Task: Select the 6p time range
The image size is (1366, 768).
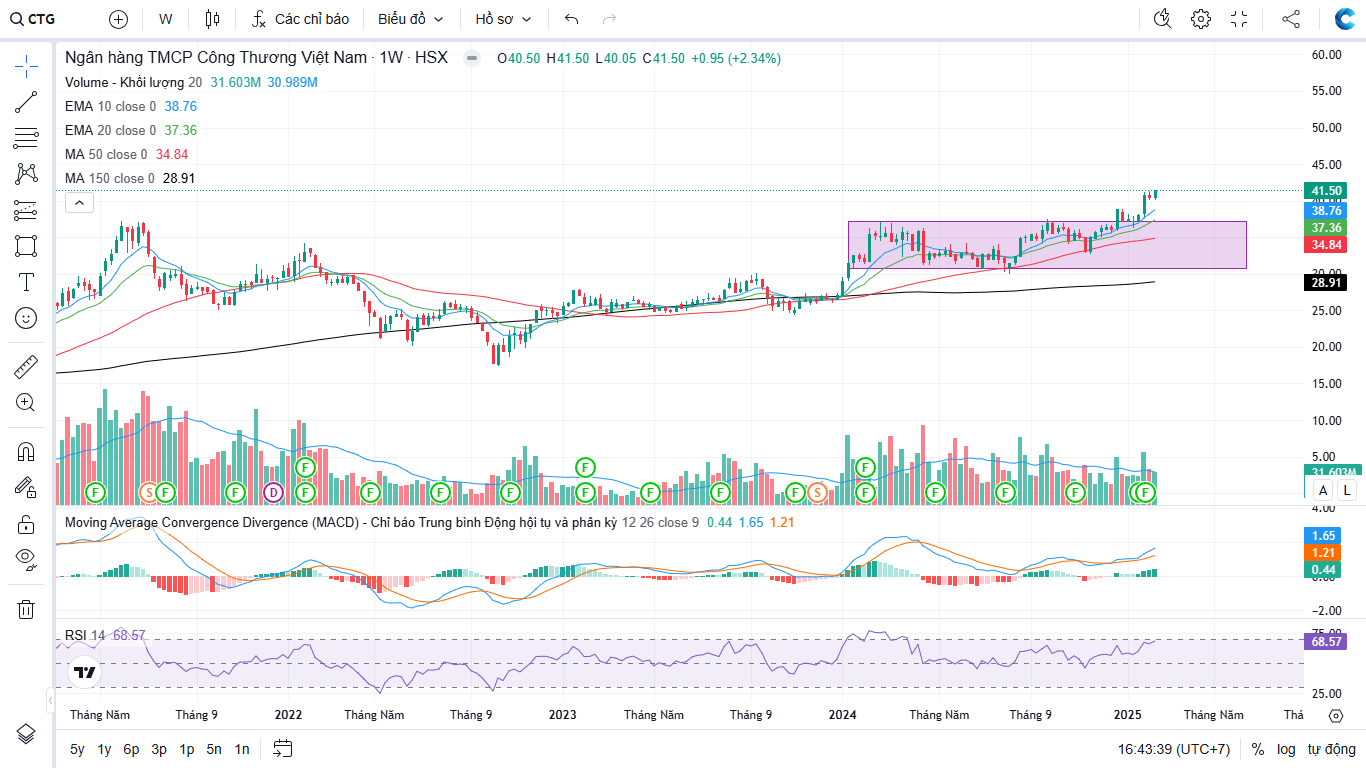Action: coord(131,749)
